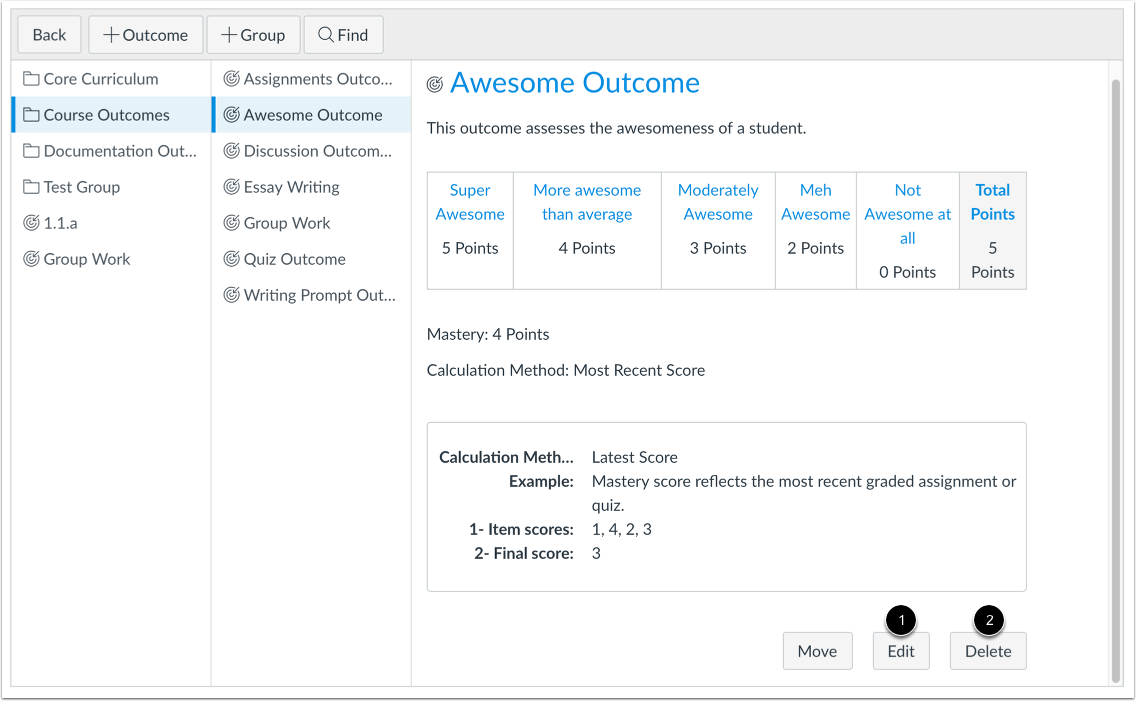This screenshot has height=701, width=1136.
Task: Select the Assignments Outco... outcome
Action: pyautogui.click(x=312, y=79)
